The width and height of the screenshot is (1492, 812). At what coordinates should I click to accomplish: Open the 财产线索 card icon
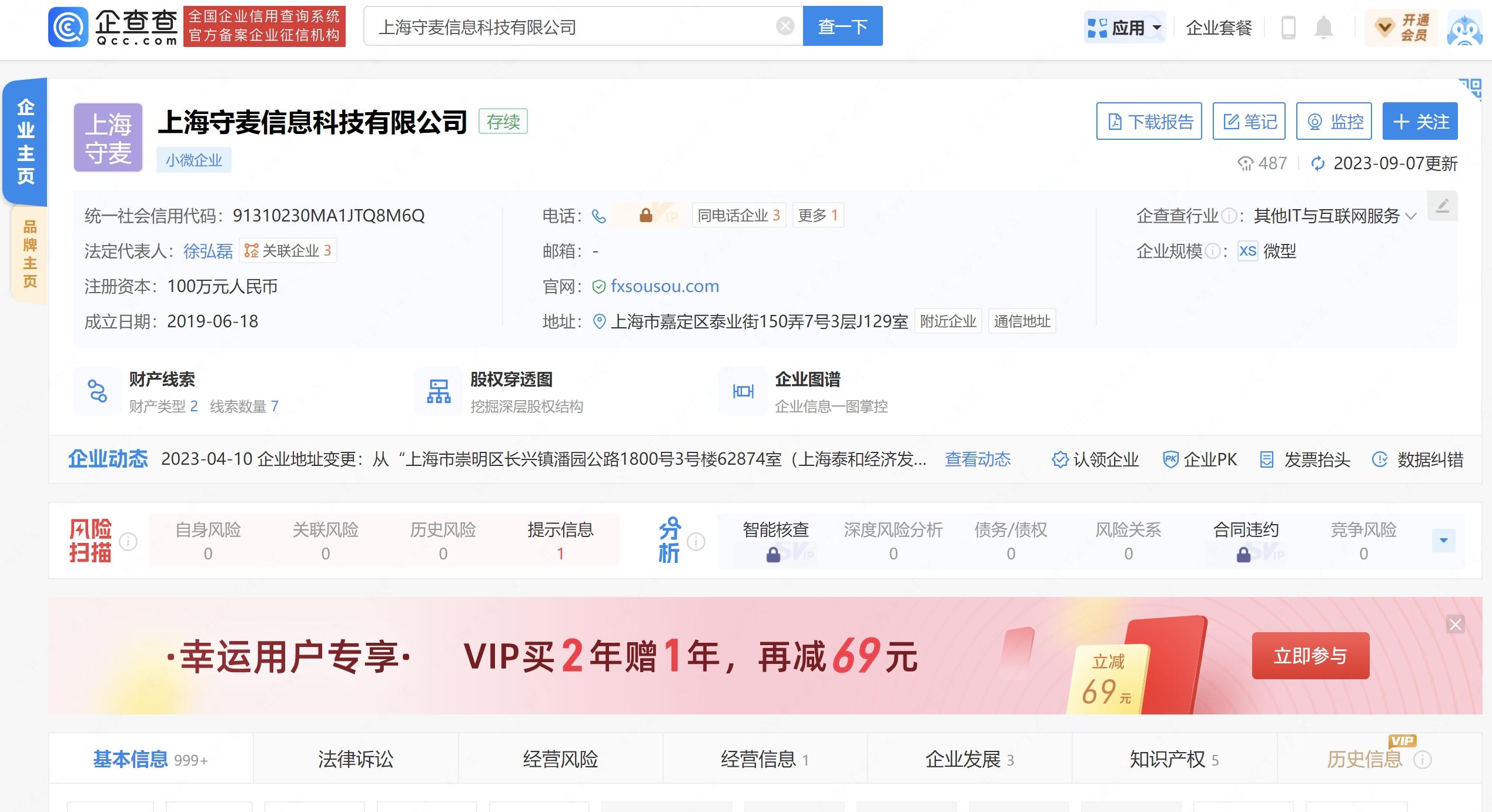(98, 391)
